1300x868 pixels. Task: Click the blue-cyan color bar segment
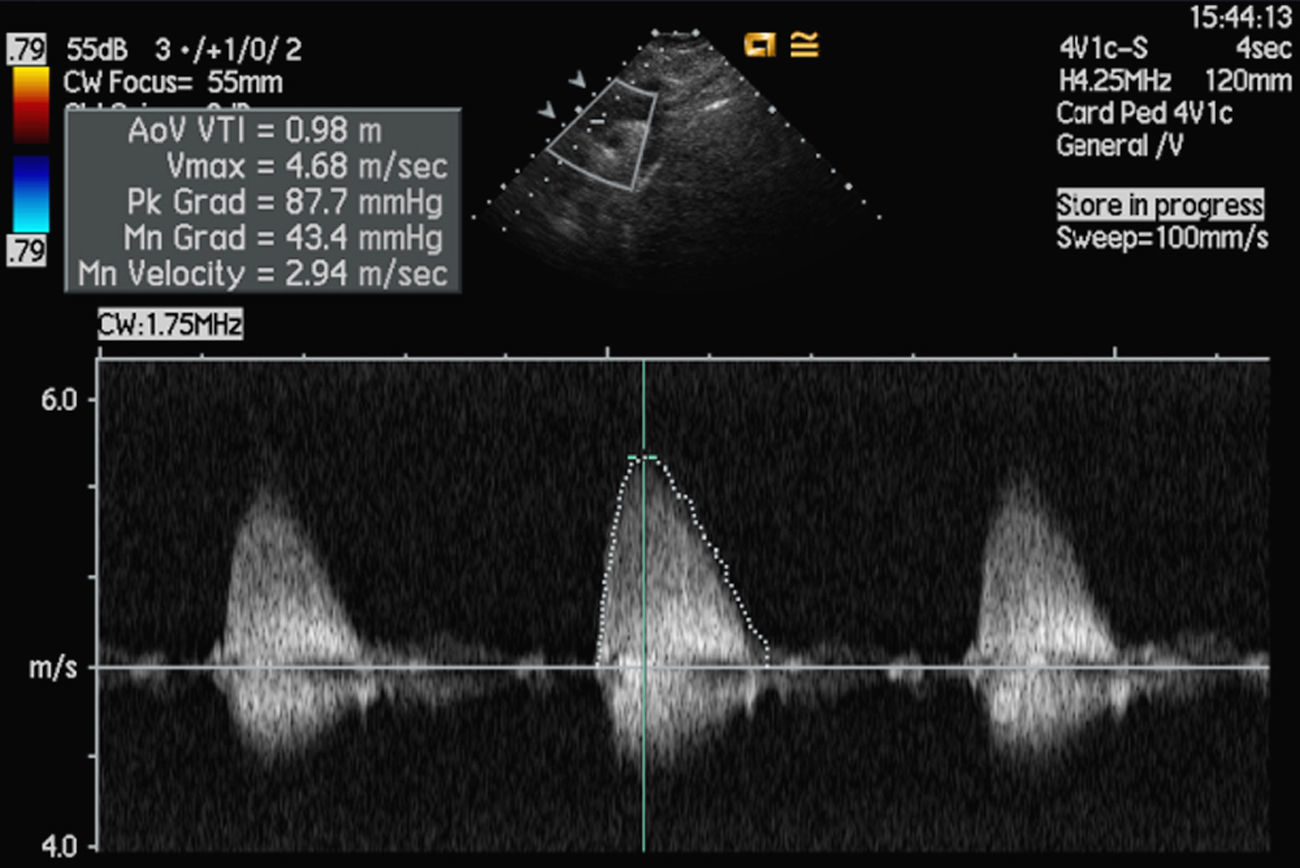(x=31, y=194)
